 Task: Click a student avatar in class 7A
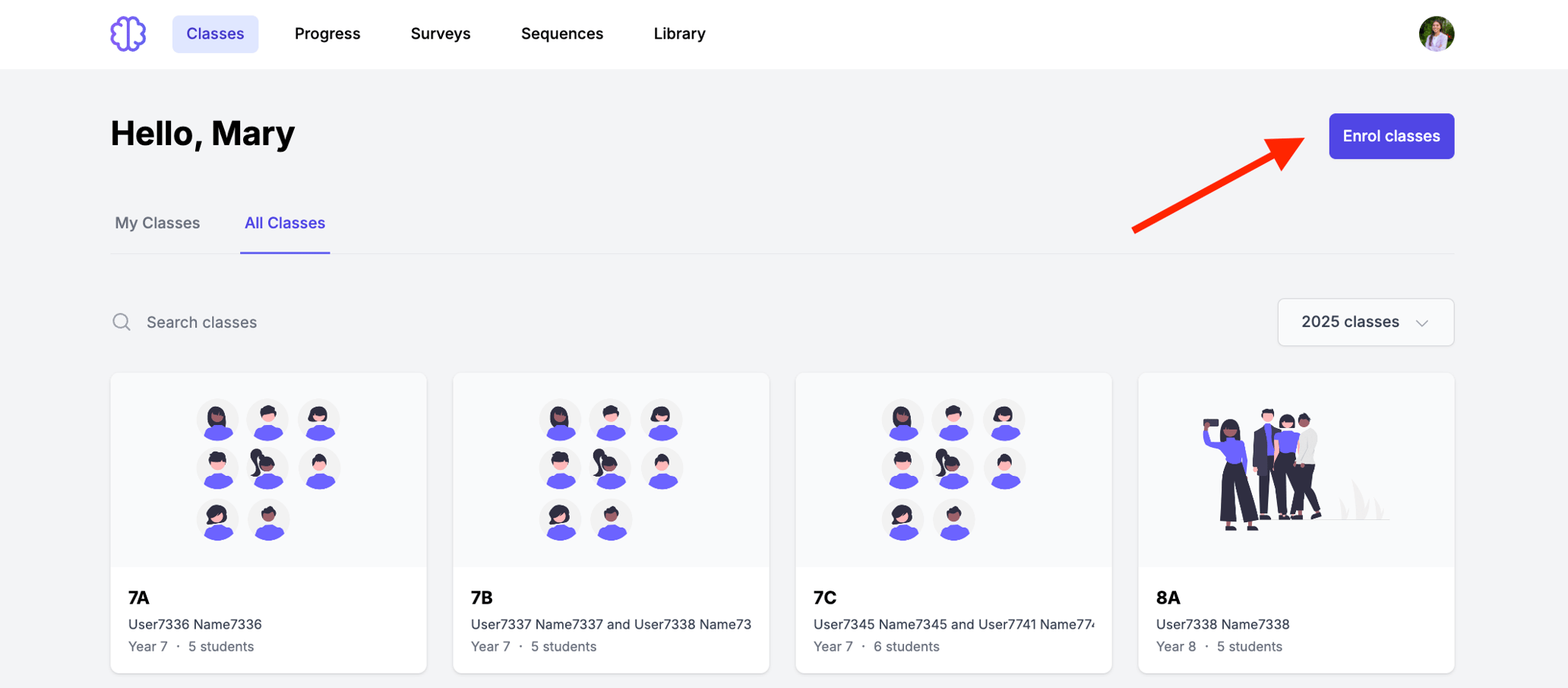coord(217,419)
